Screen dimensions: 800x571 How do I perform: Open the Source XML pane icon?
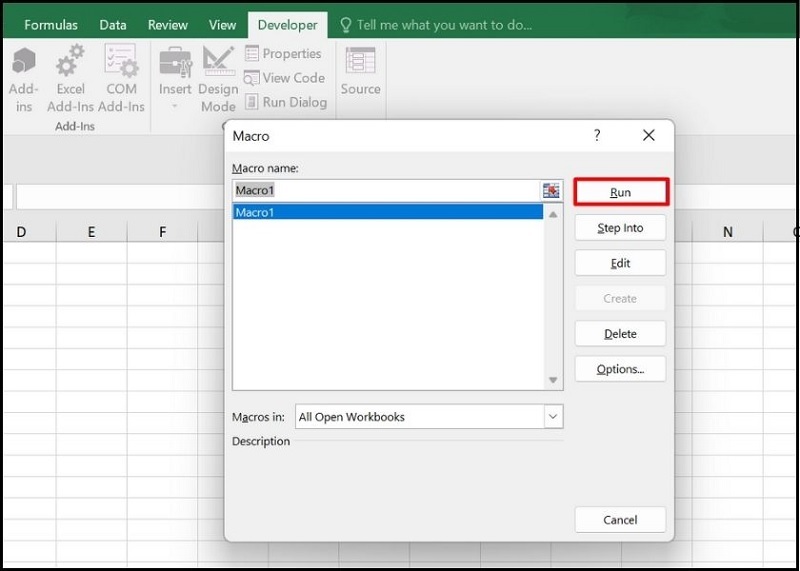tap(360, 62)
